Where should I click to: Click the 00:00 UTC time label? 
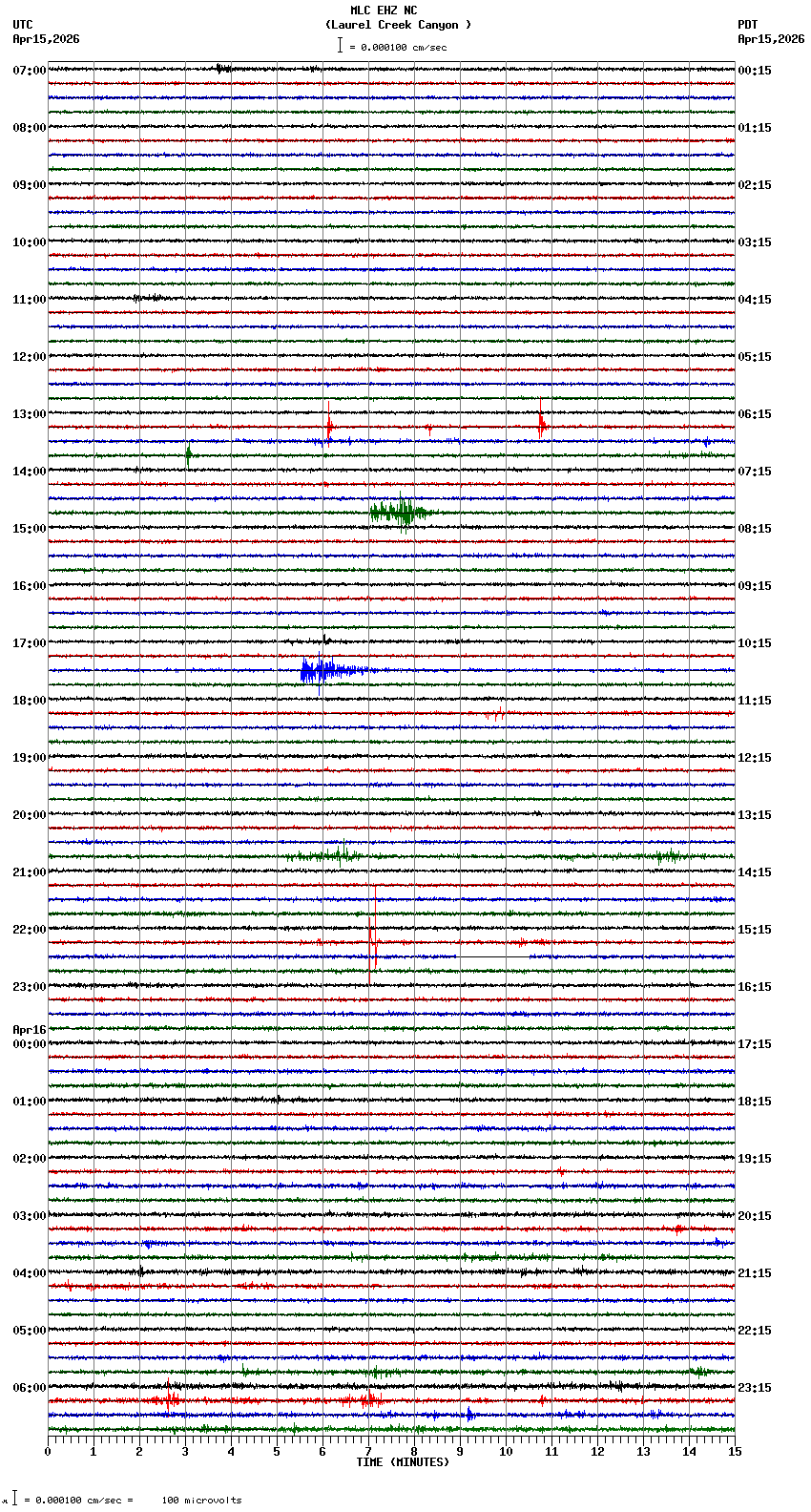pos(30,1044)
